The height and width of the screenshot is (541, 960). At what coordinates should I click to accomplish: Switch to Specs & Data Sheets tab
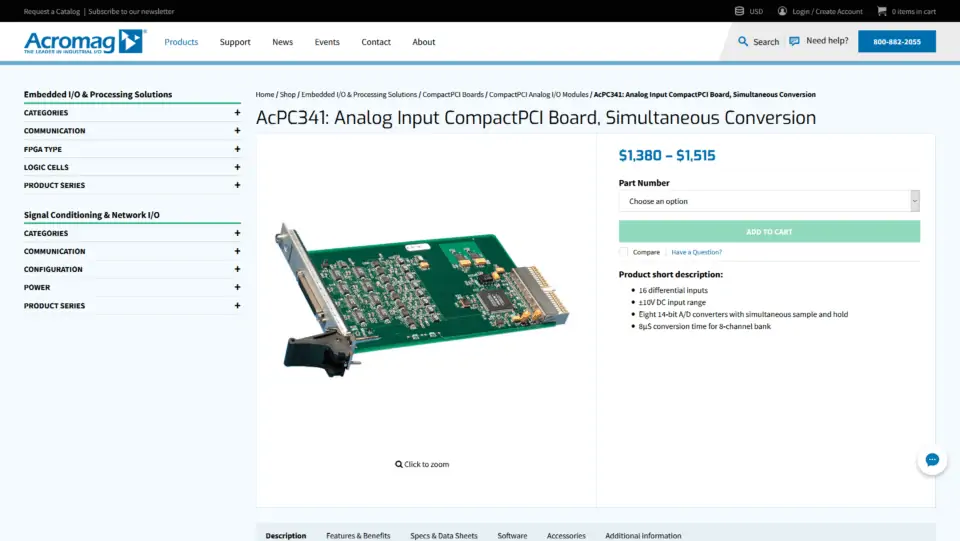pyautogui.click(x=444, y=535)
